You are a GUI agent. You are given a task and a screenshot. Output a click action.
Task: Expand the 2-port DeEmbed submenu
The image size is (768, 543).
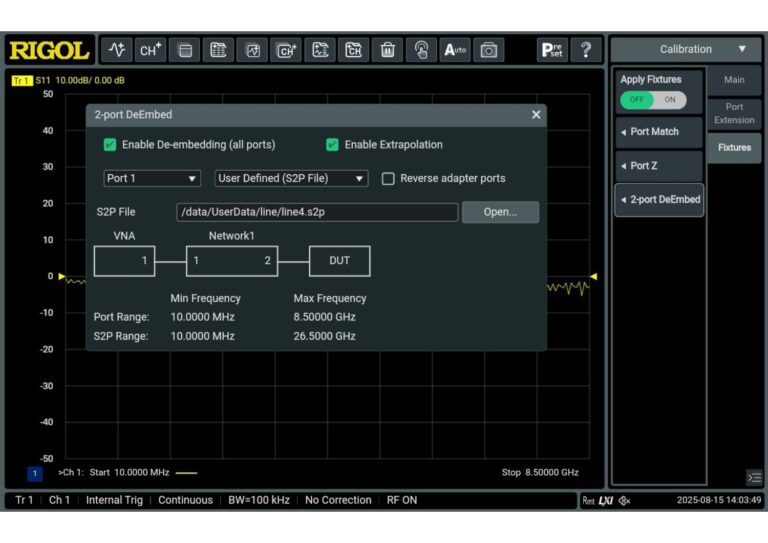pos(659,200)
